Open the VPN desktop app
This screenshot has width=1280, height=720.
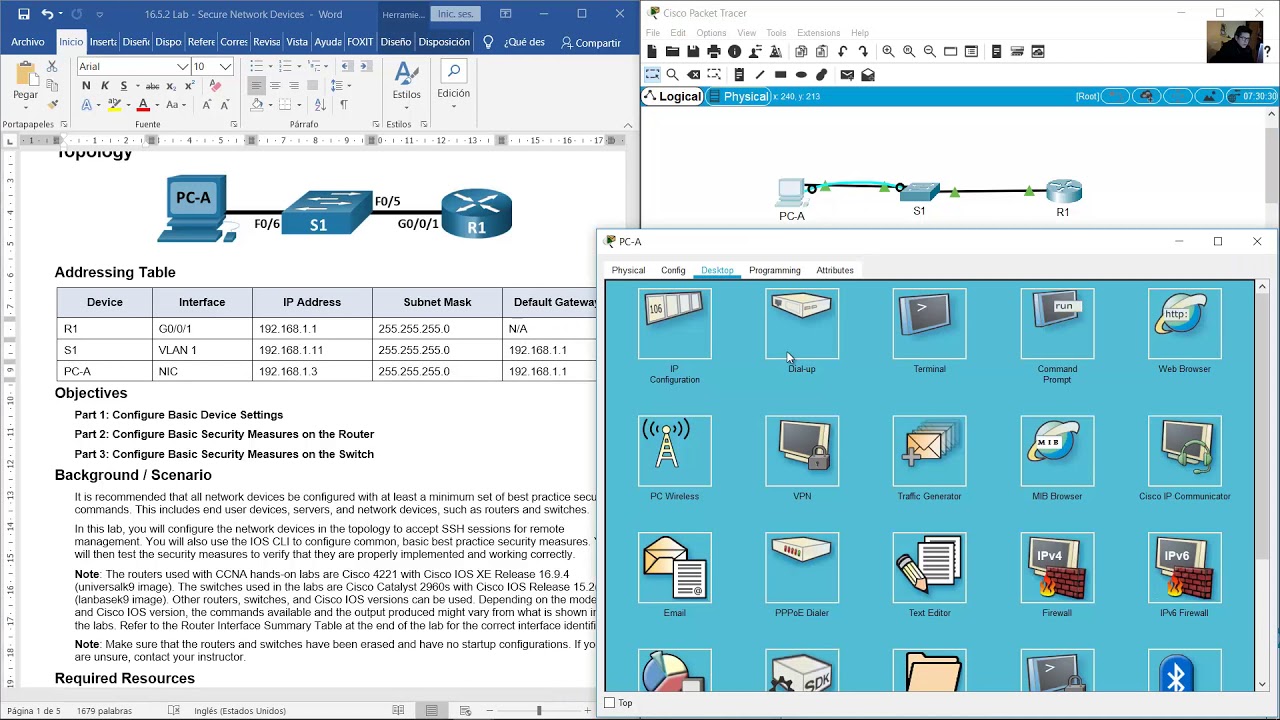(x=802, y=451)
